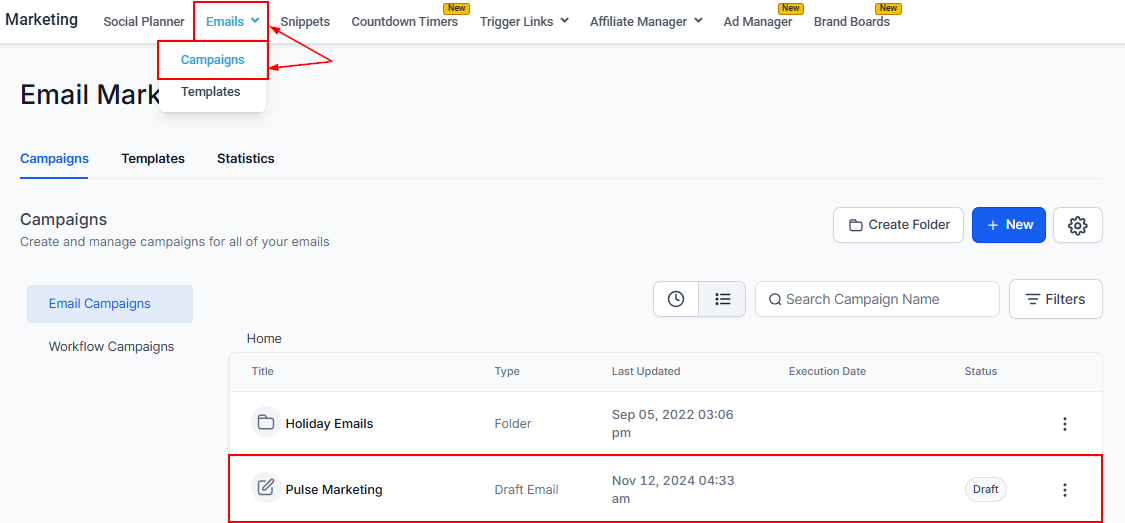Click the Pulse Marketing draft edit icon
Screen dimensions: 1125x523
click(x=265, y=489)
